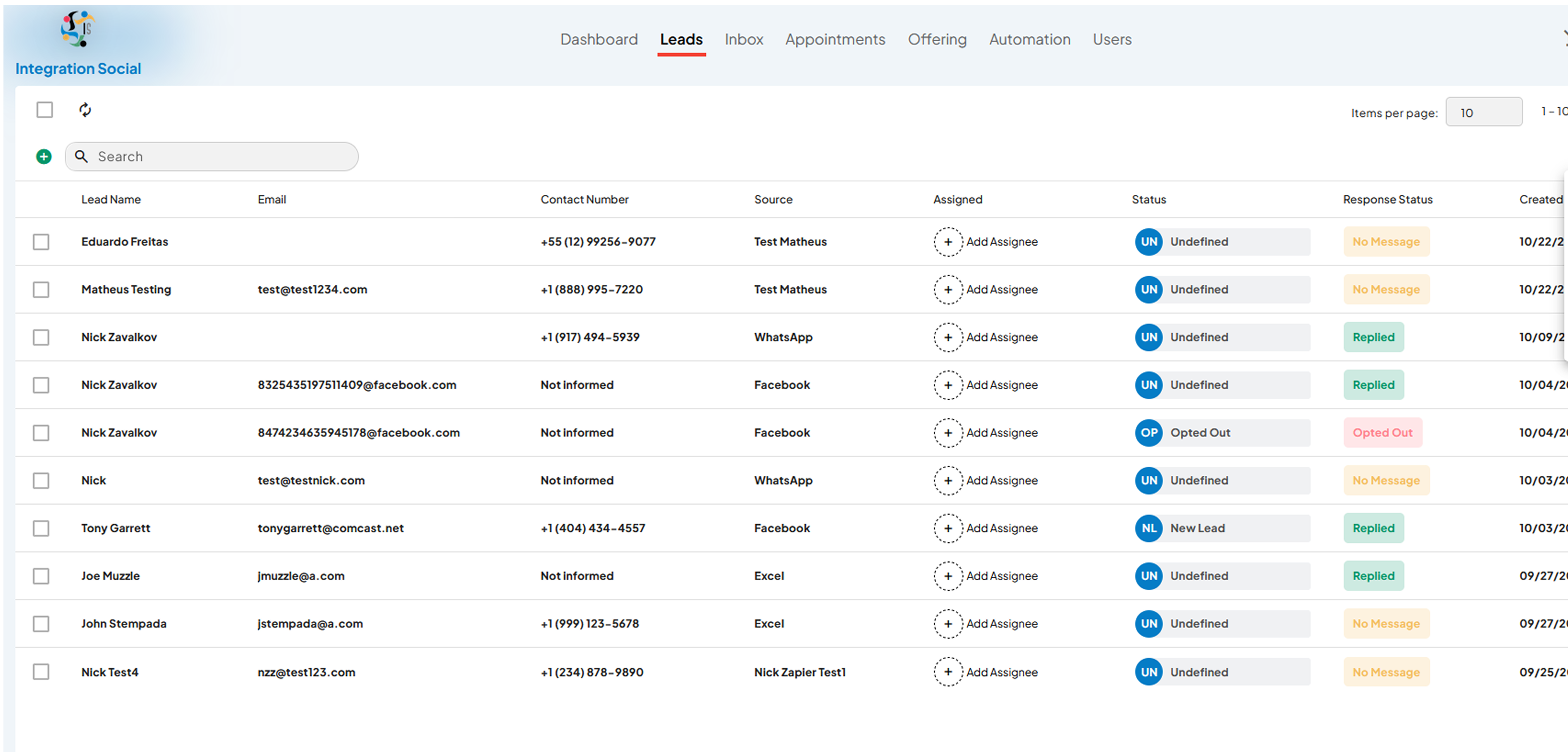
Task: Click the NL badge for Tony Garrett
Action: [x=1149, y=528]
